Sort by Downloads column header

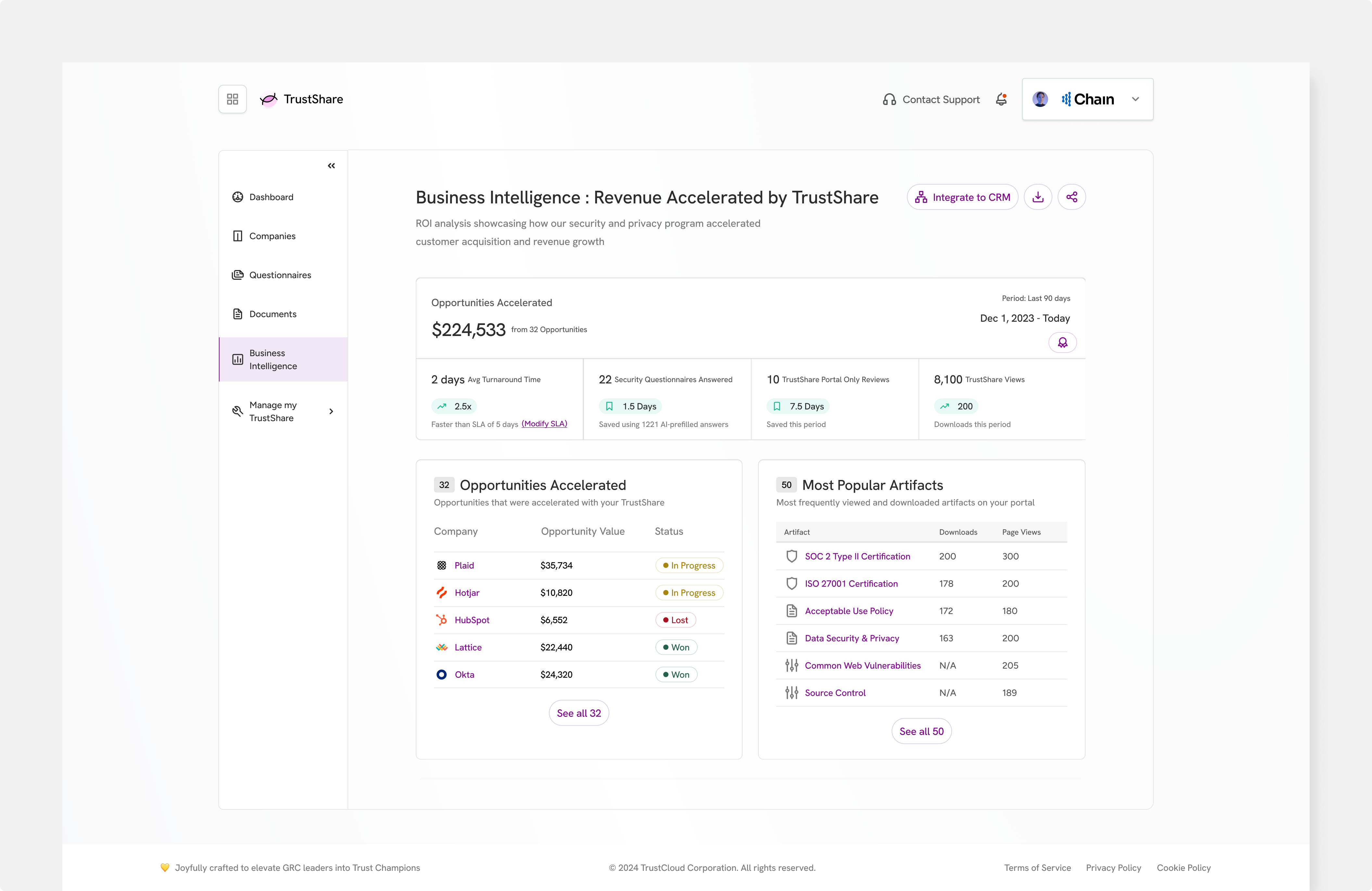click(958, 532)
